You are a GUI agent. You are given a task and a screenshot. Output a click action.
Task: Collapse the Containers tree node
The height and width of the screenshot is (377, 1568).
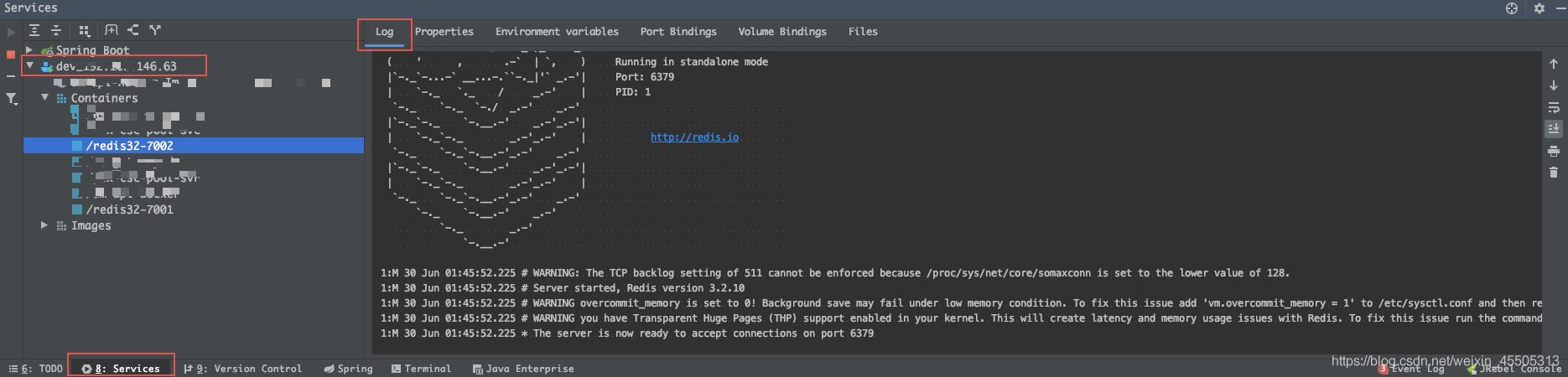click(45, 98)
